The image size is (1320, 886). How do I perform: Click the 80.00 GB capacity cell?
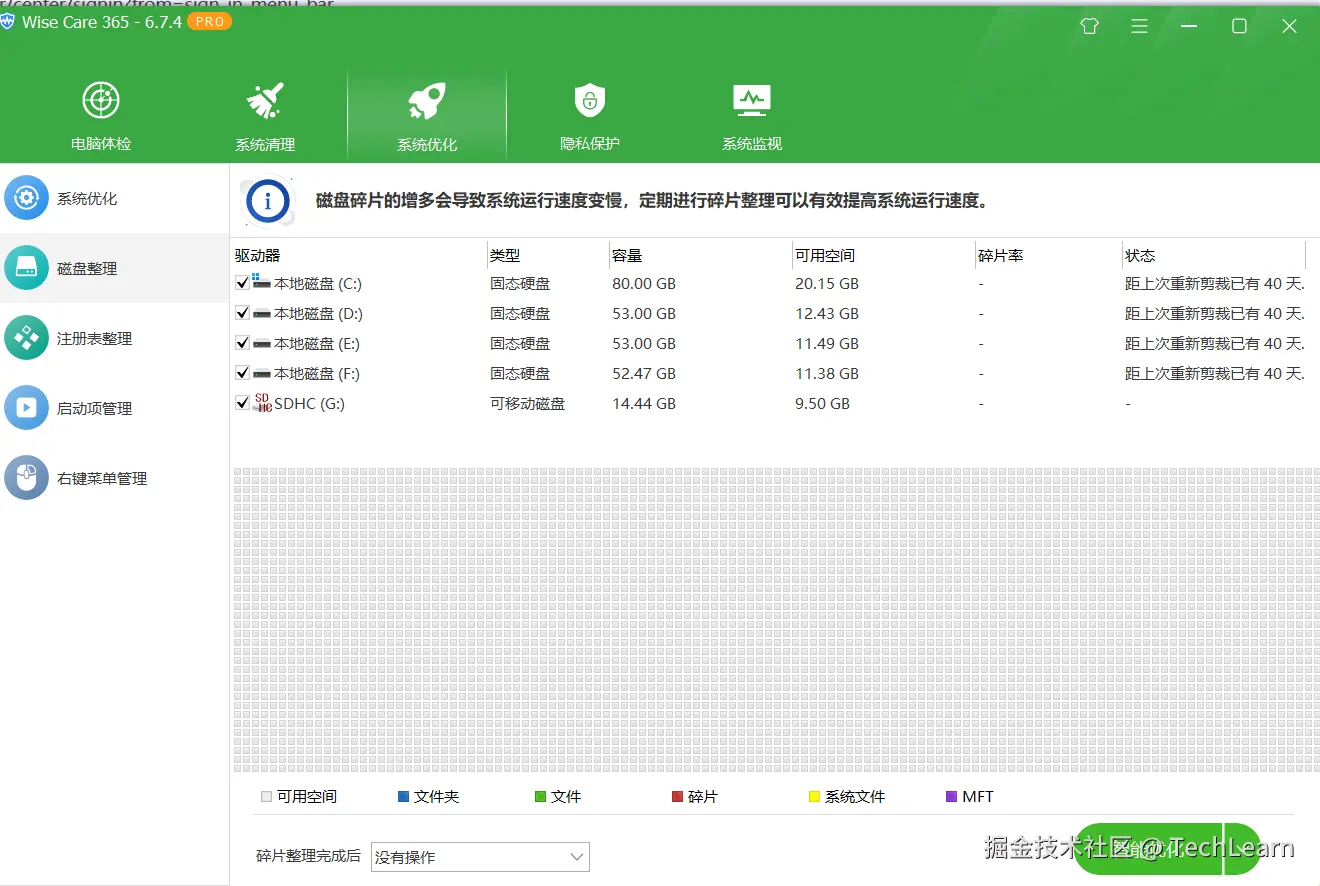[644, 284]
